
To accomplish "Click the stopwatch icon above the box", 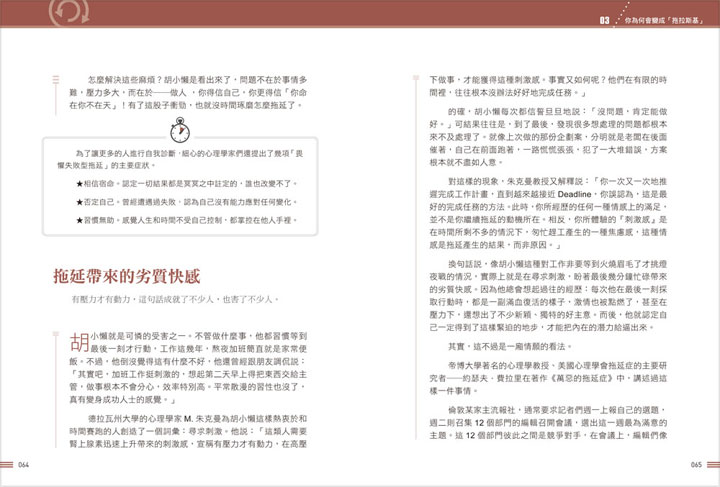I will coord(180,130).
